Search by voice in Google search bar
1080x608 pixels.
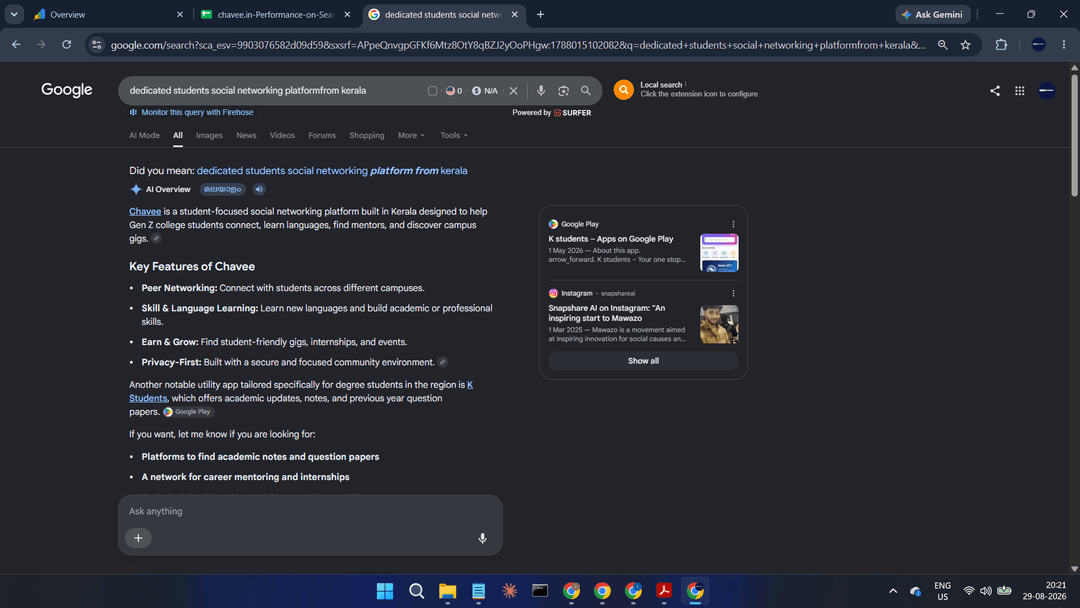pos(541,91)
